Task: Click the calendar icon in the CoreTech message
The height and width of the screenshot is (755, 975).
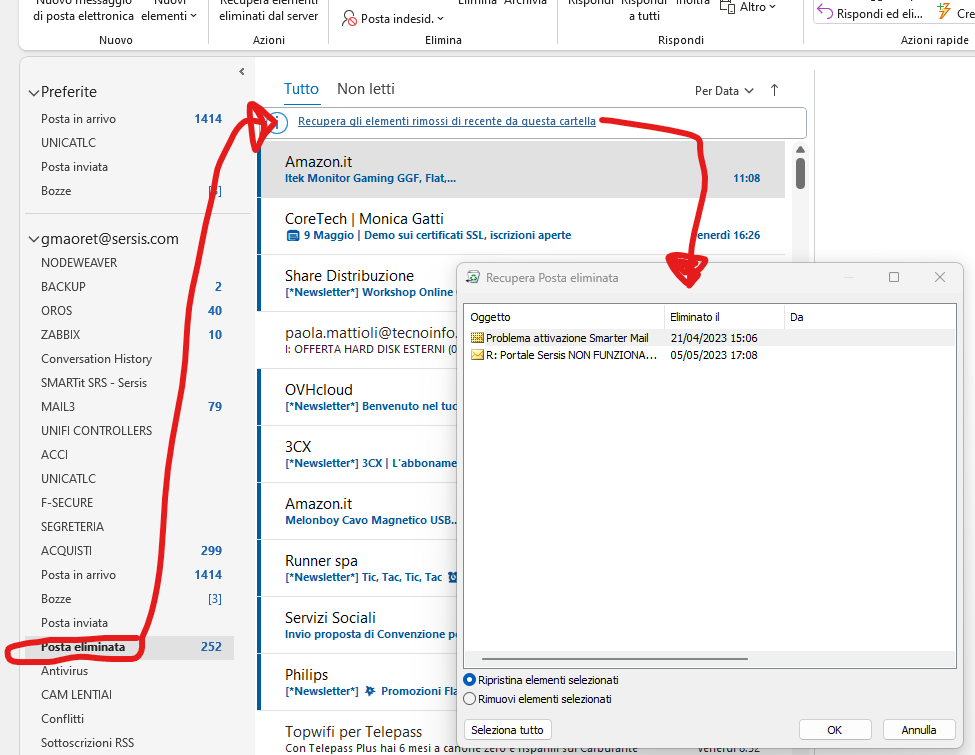Action: pos(293,236)
